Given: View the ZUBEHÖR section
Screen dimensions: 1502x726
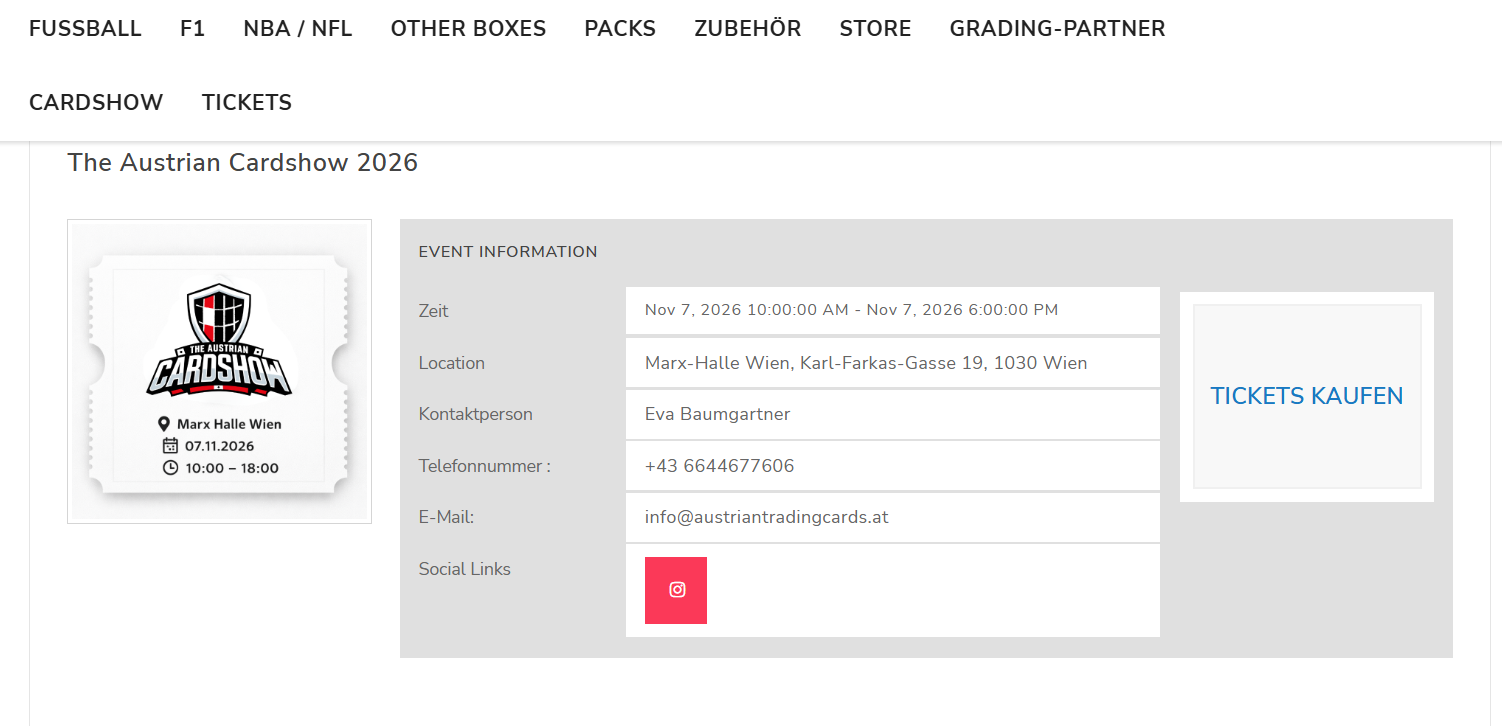Looking at the screenshot, I should click(x=747, y=28).
